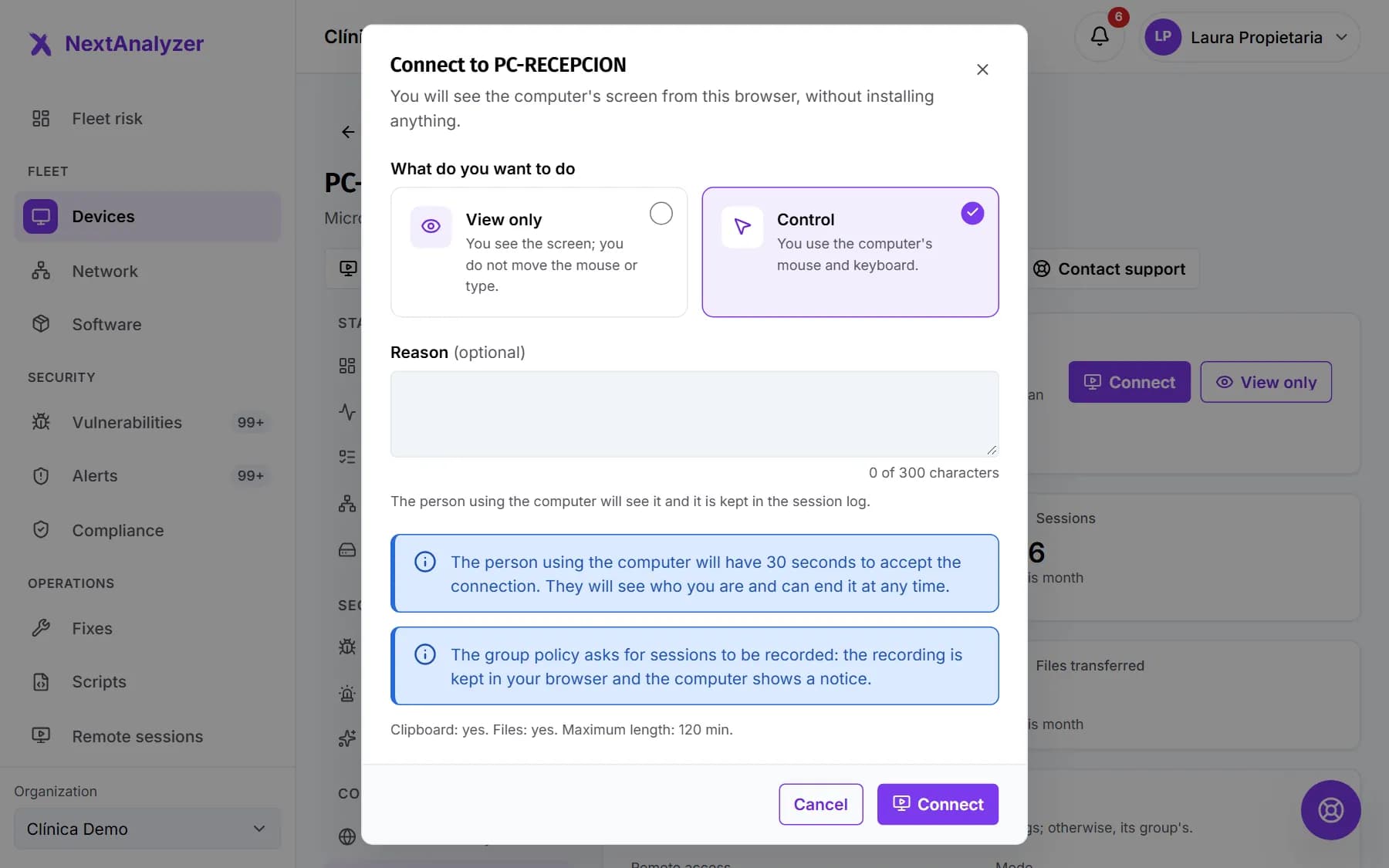The image size is (1389, 868).
Task: Click the 99+ badge beside Vulnerabilities
Action: tap(251, 423)
